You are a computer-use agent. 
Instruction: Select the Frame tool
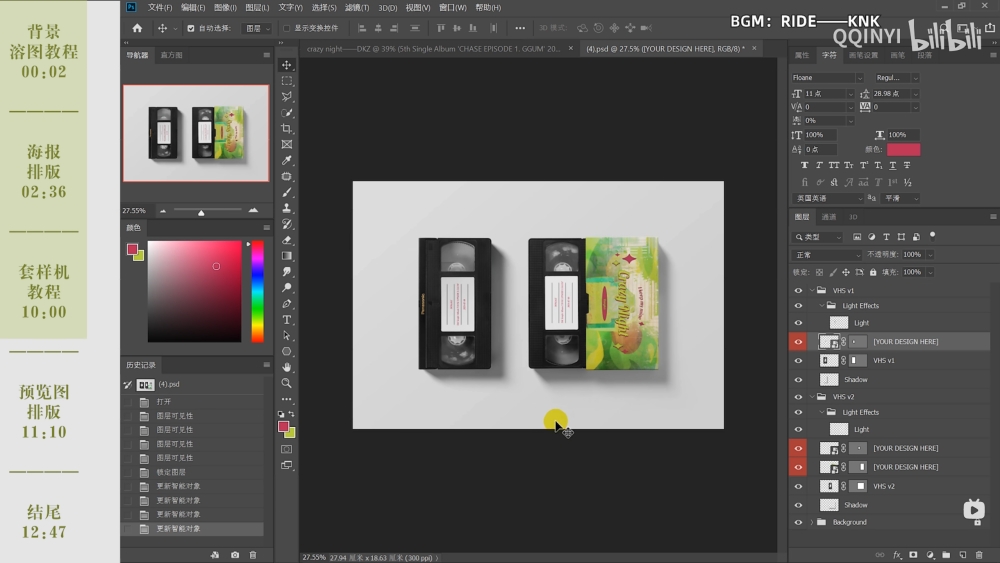287,145
